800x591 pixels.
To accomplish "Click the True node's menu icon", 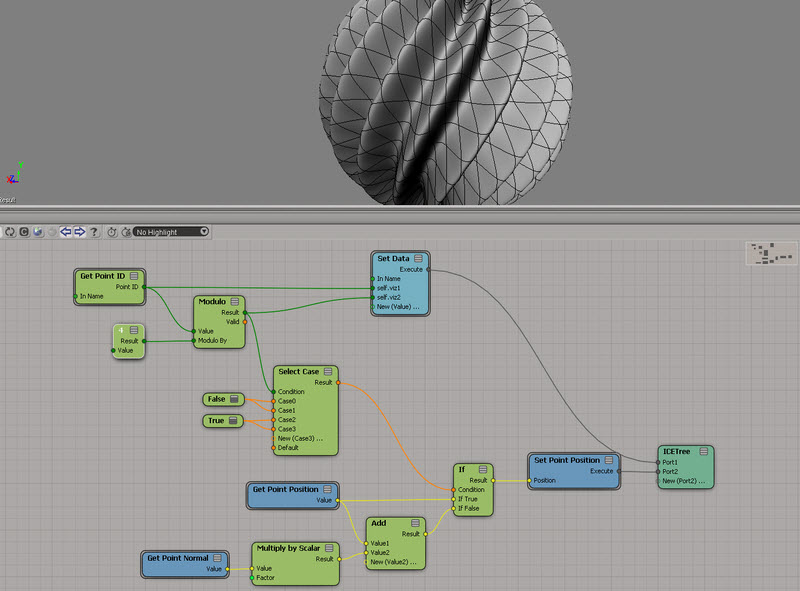I will pos(233,421).
